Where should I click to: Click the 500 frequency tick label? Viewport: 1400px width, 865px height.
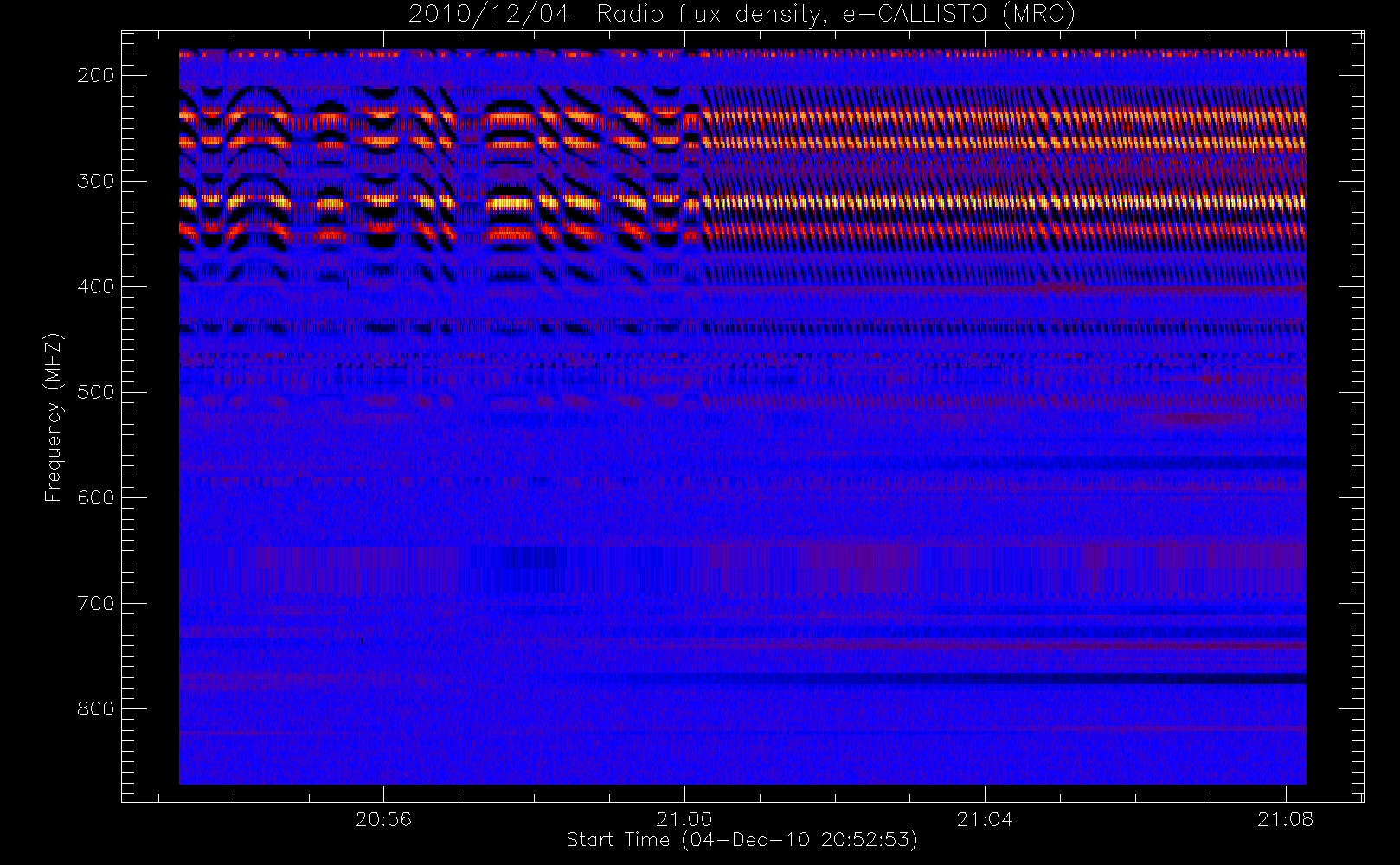tap(96, 393)
